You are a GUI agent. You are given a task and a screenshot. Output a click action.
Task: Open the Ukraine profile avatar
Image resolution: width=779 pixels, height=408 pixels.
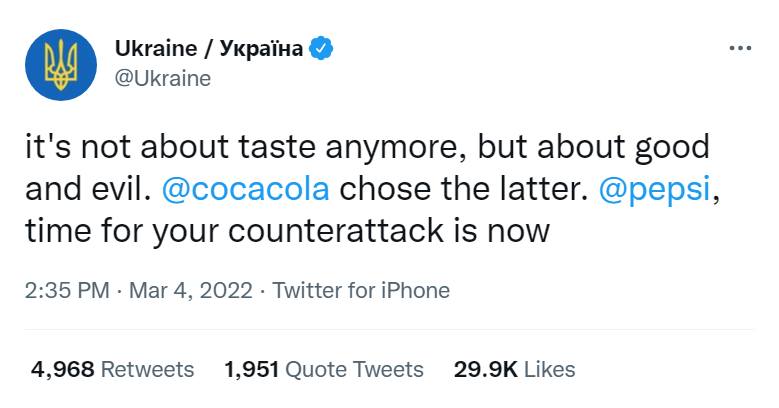coord(61,65)
